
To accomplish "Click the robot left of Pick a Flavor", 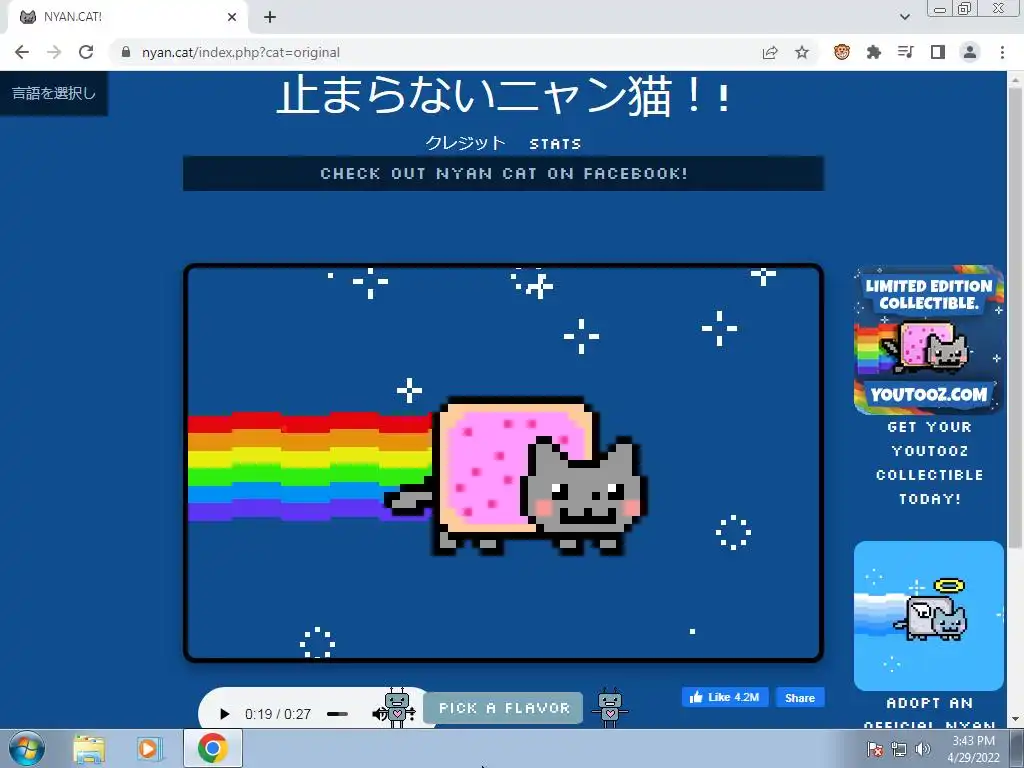I will tap(397, 708).
